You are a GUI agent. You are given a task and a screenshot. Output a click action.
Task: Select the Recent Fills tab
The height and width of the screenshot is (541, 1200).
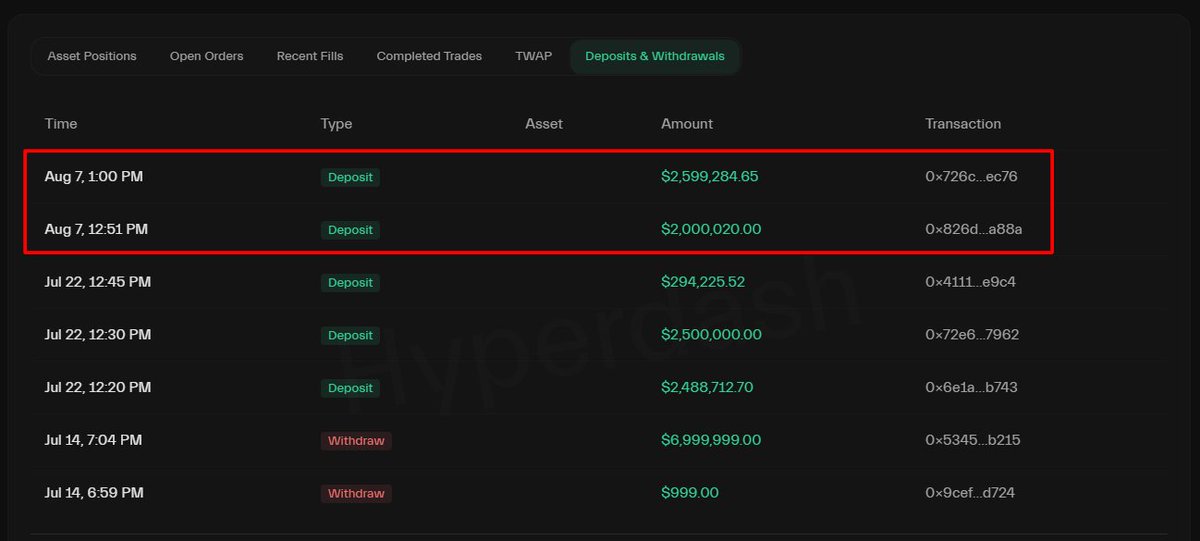310,56
